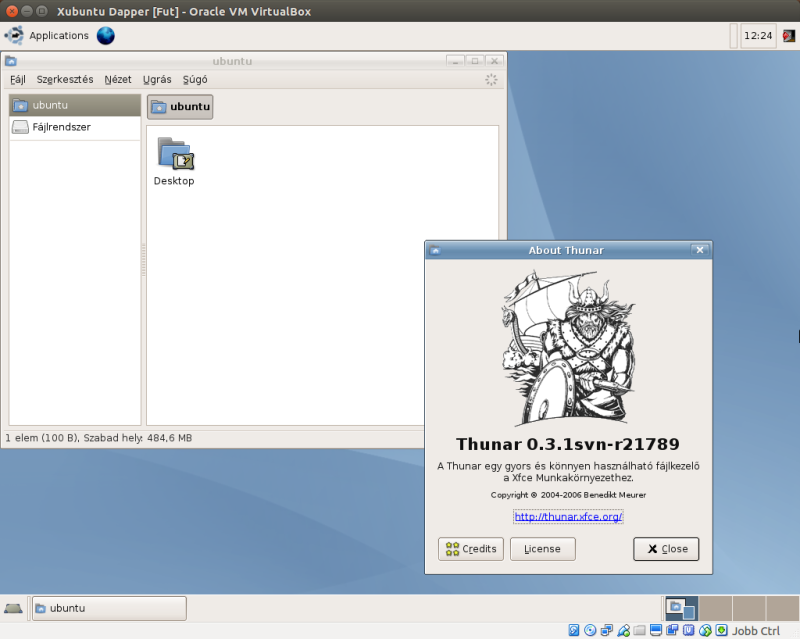This screenshot has height=639, width=800.
Task: Click the logout icon in the top panel
Action: coord(789,36)
